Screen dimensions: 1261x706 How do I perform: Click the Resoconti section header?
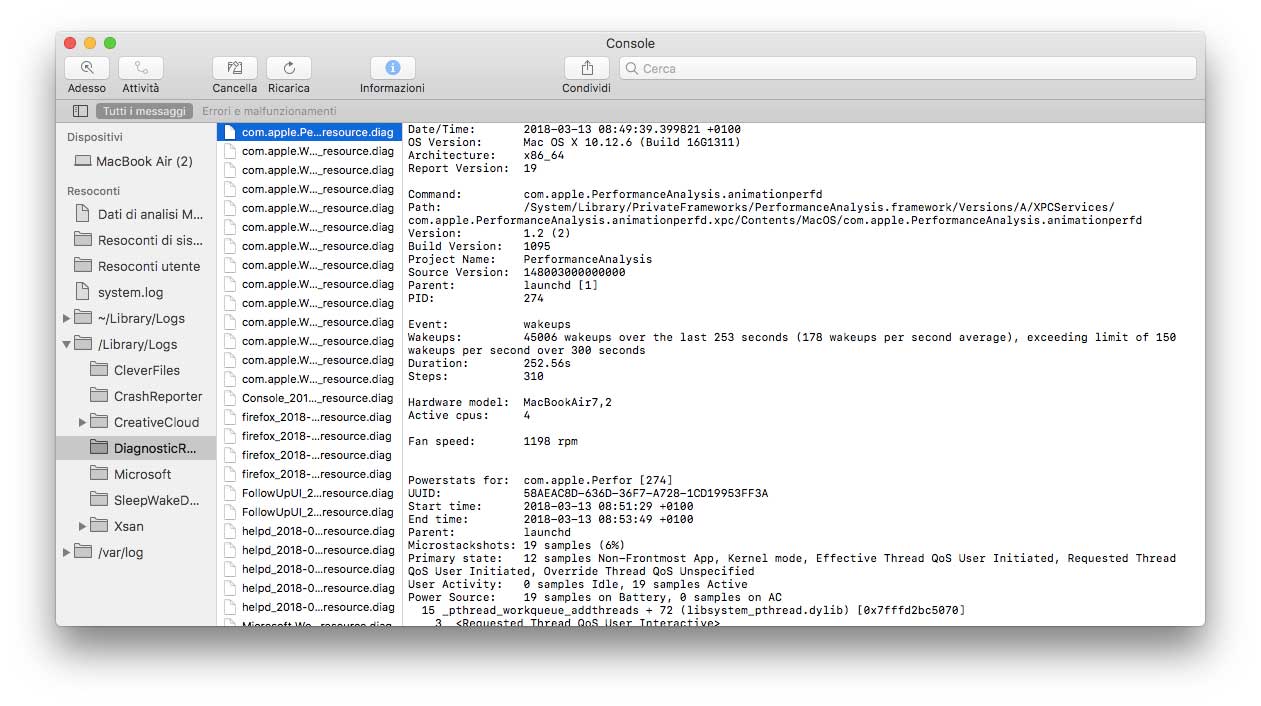[94, 190]
